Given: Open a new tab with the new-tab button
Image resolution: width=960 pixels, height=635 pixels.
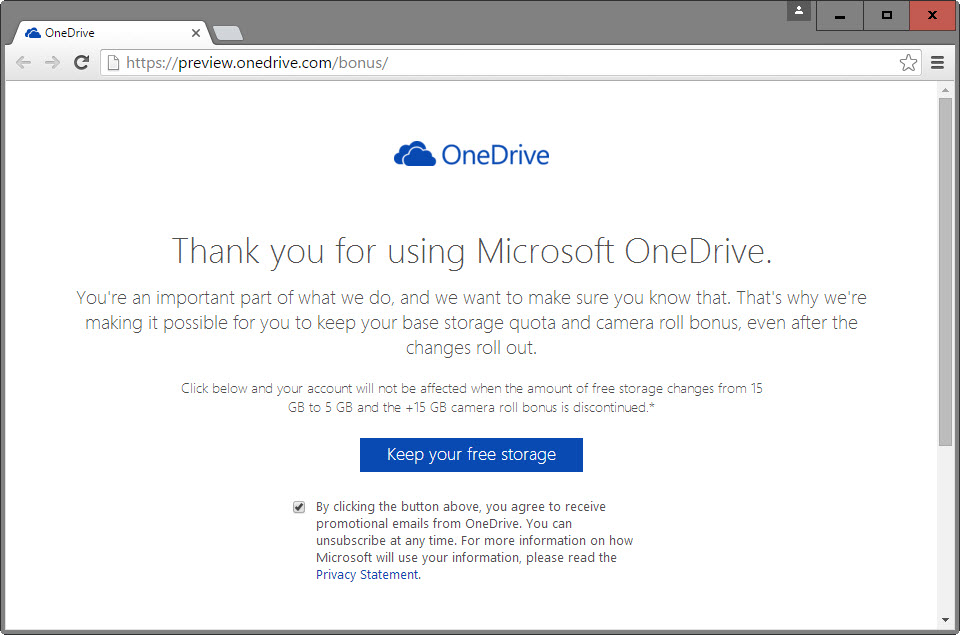Looking at the screenshot, I should (x=228, y=34).
